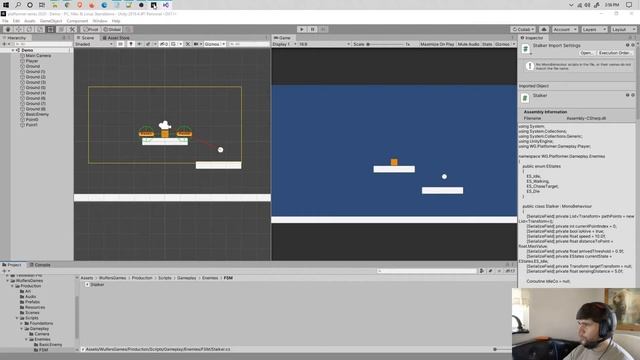Click the Open button in Inspector
This screenshot has width=640, height=360.
[x=586, y=53]
